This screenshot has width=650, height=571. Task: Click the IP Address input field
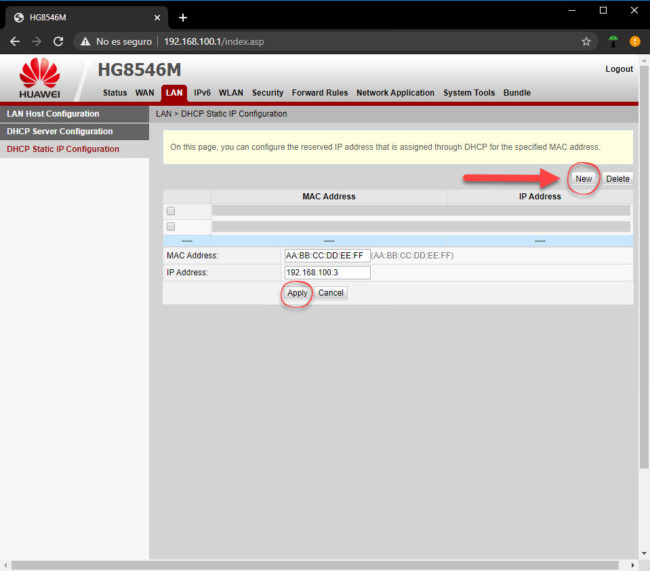pyautogui.click(x=327, y=272)
